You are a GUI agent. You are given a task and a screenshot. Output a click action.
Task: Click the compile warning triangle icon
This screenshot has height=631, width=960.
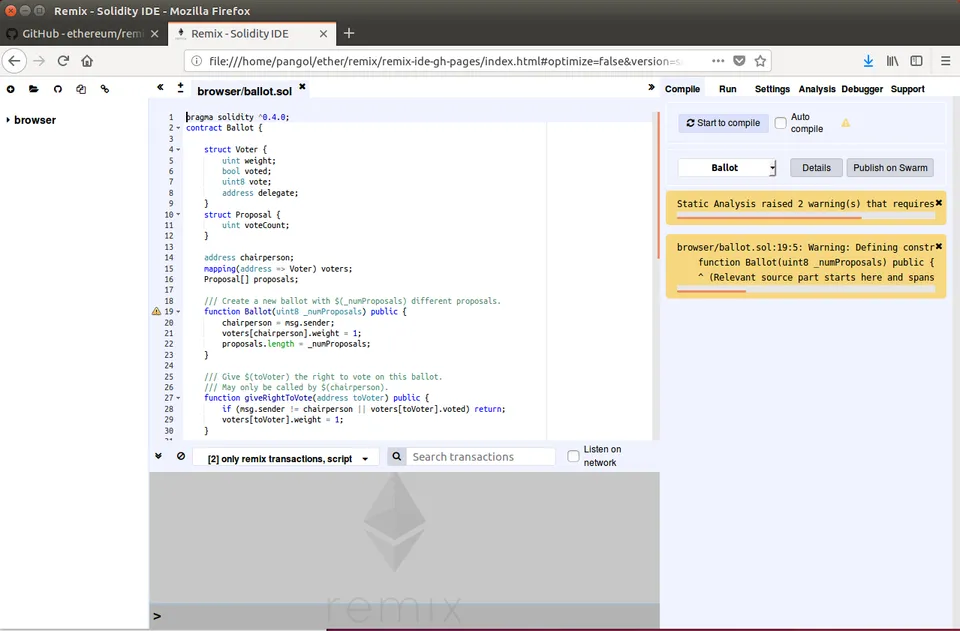click(846, 123)
